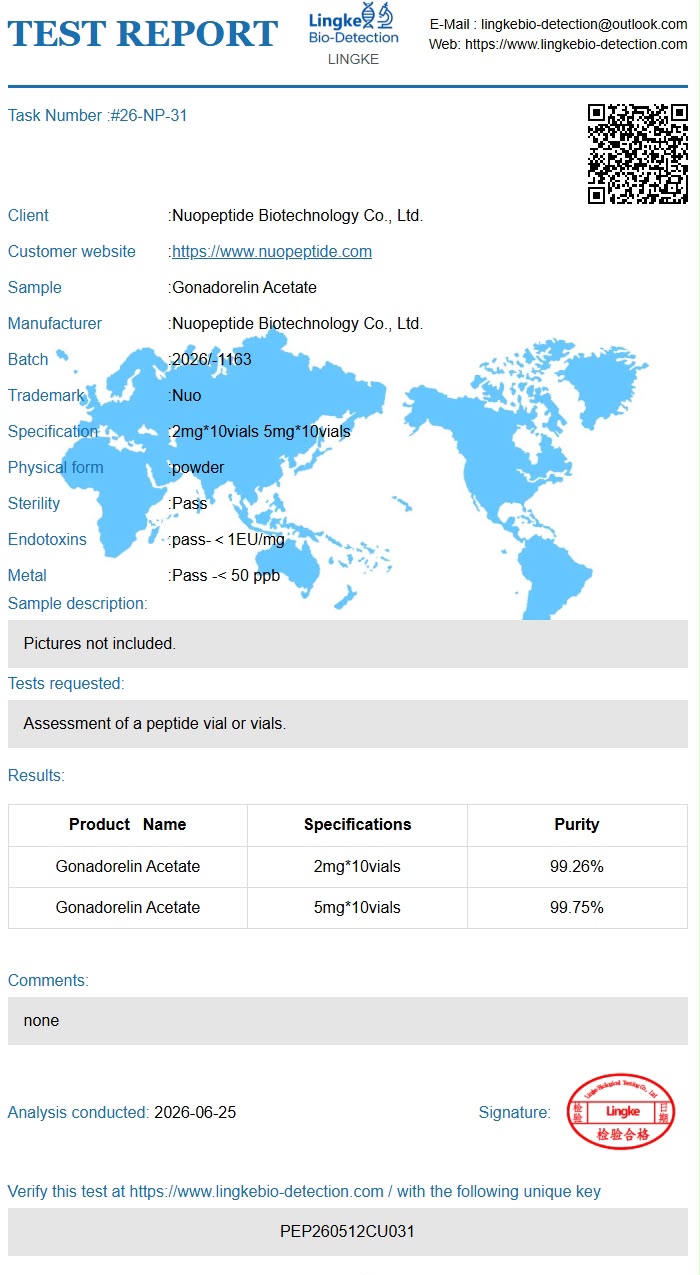The width and height of the screenshot is (700, 1275).
Task: Click the 'Assessment of a peptide vial' box
Action: (x=348, y=724)
